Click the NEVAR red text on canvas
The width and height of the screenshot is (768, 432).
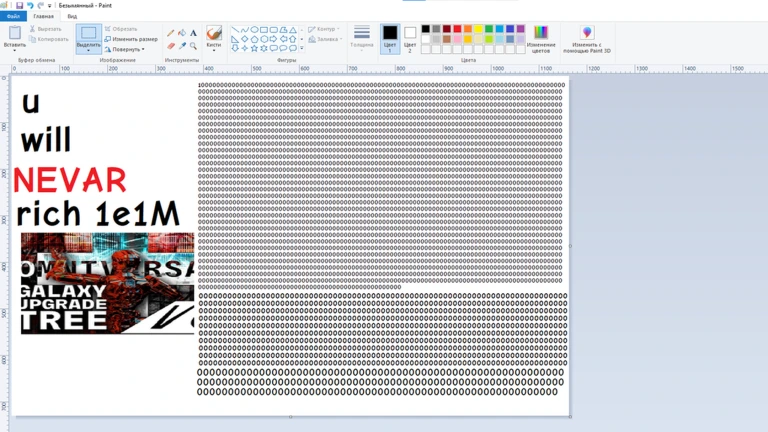[72, 180]
